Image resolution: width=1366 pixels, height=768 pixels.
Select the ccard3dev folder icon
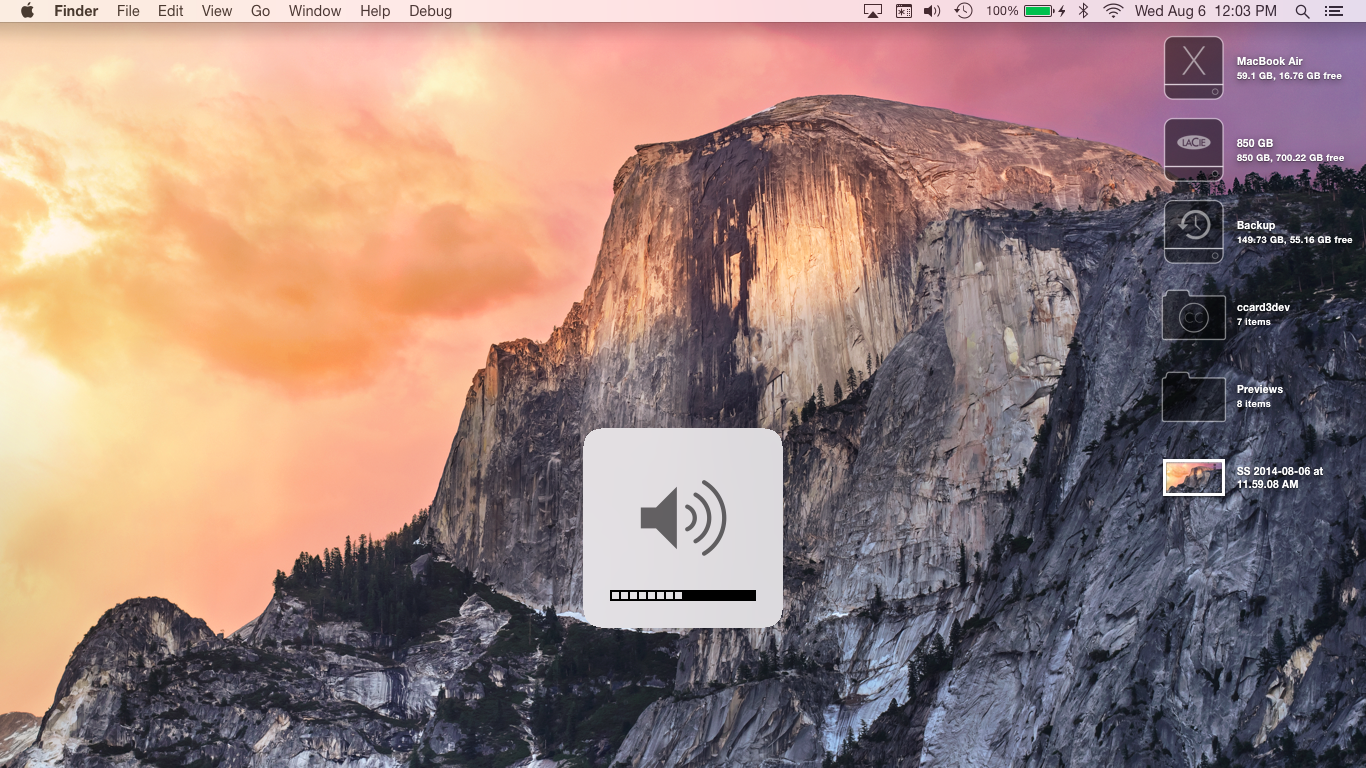point(1194,315)
